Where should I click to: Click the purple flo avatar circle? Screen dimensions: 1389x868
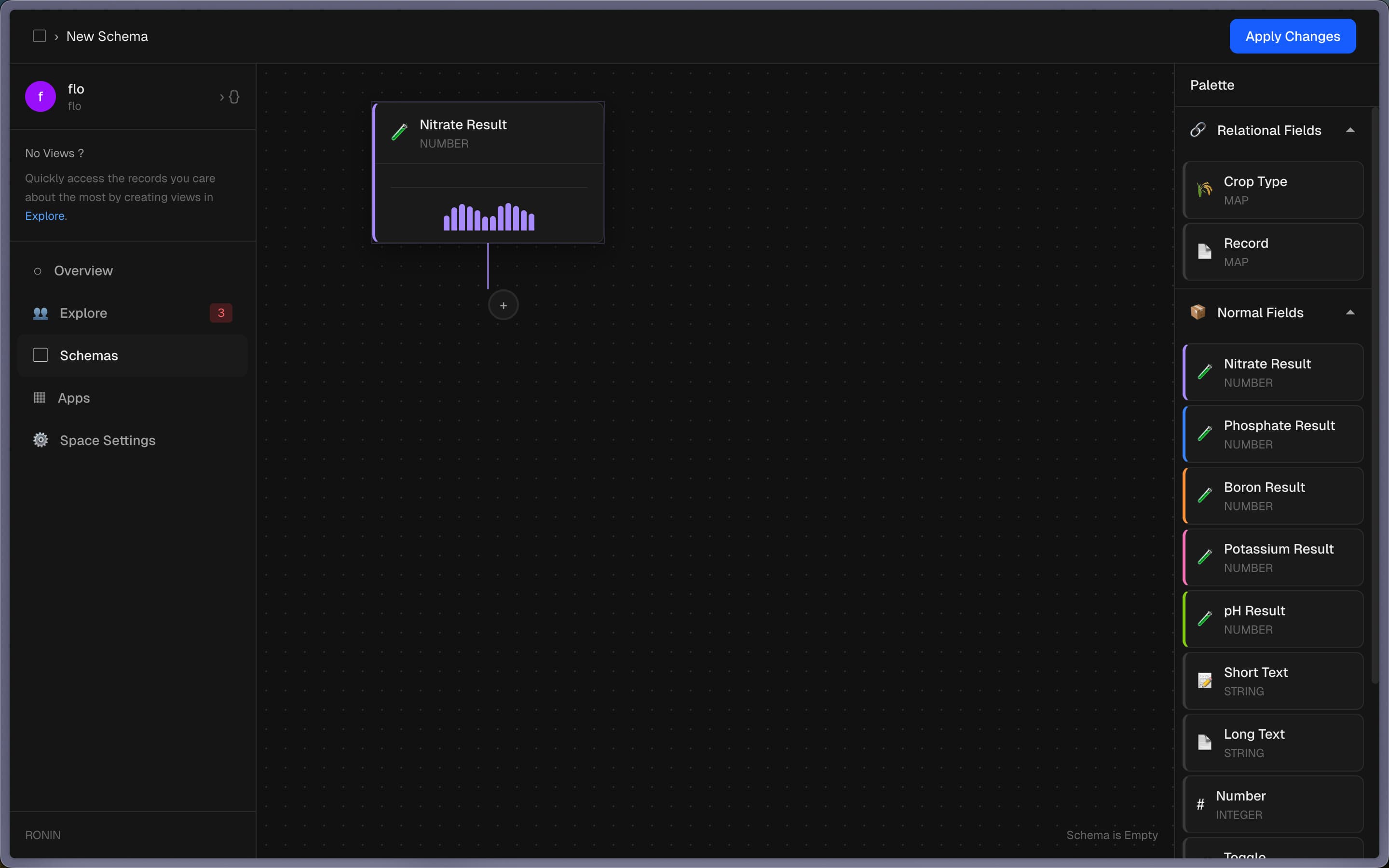40,96
